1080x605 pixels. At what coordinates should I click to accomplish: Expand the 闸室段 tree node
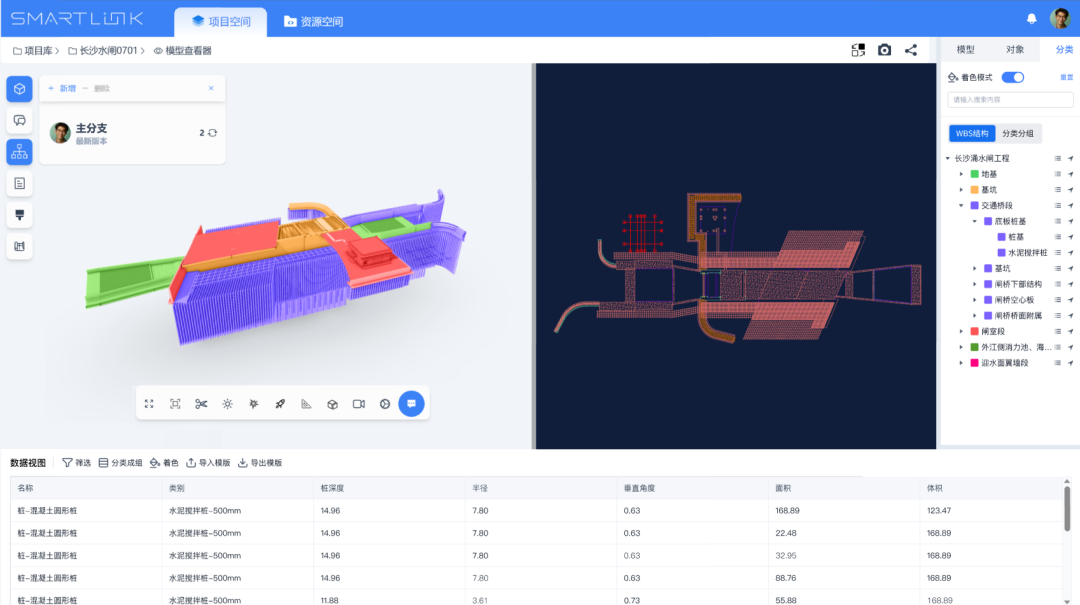[x=962, y=331]
